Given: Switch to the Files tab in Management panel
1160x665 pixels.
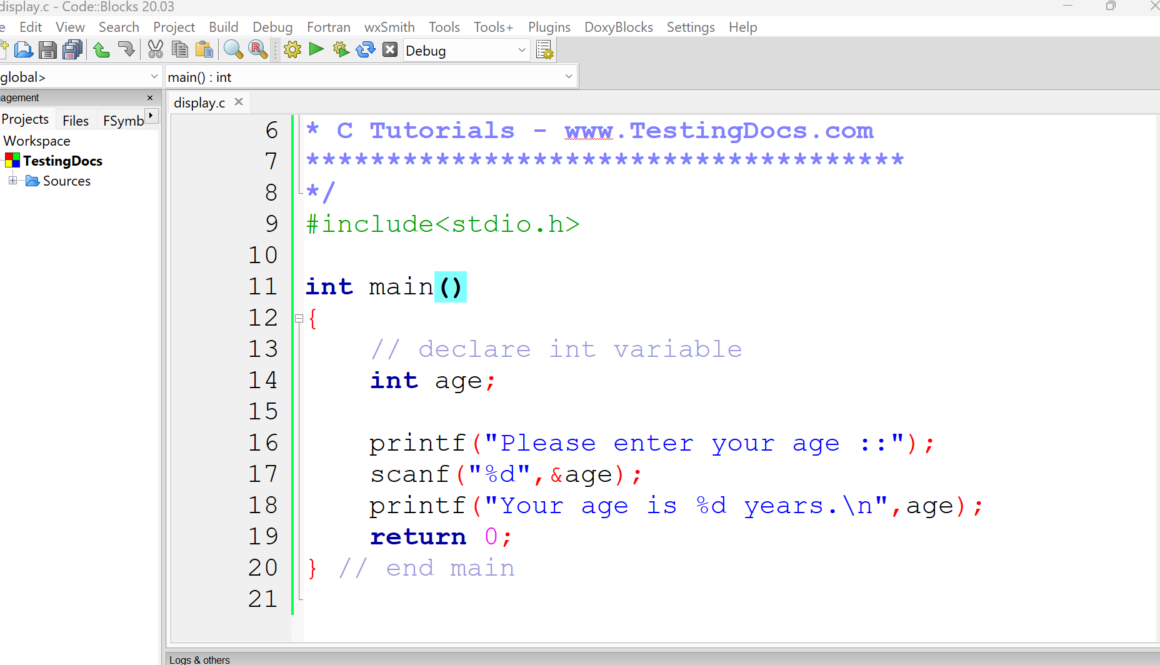Looking at the screenshot, I should (x=75, y=119).
